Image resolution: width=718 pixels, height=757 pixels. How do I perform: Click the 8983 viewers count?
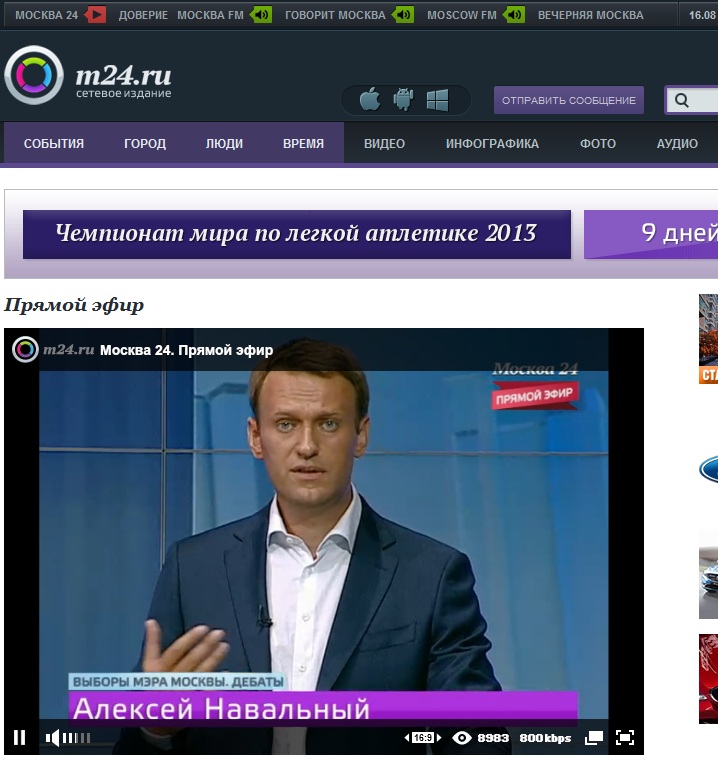(x=493, y=738)
